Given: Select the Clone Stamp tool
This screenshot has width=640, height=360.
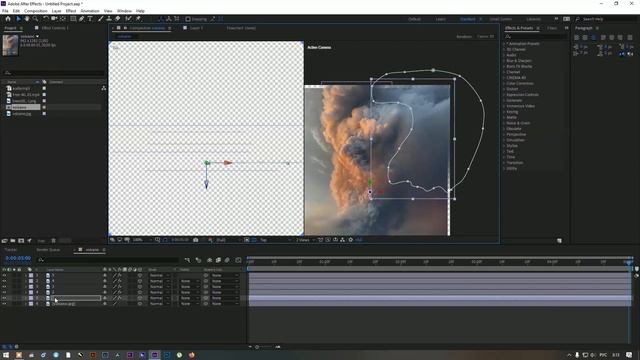Looking at the screenshot, I should [x=109, y=19].
